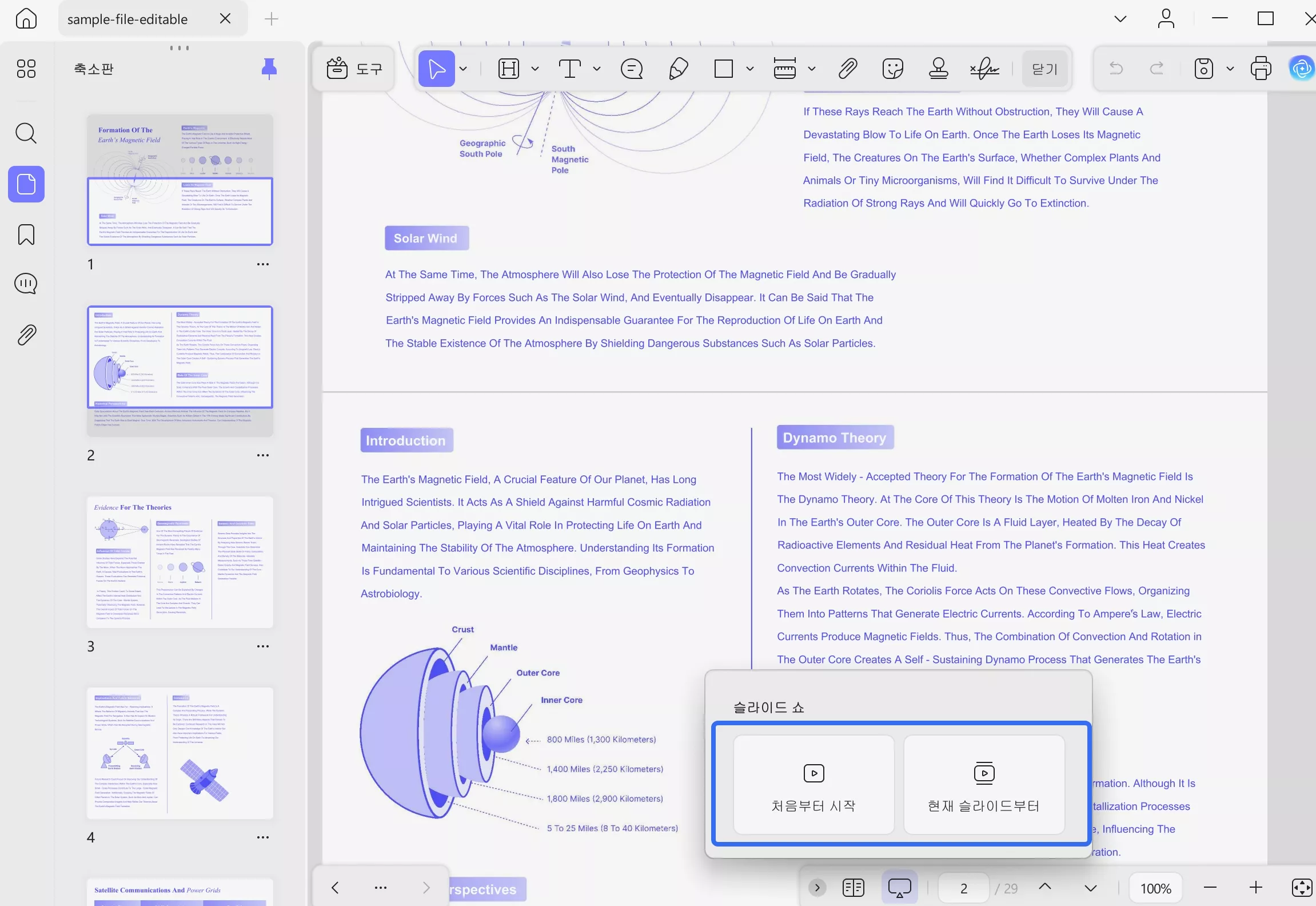The height and width of the screenshot is (906, 1316).
Task: Expand the text tool dropdown arrow
Action: tap(597, 69)
